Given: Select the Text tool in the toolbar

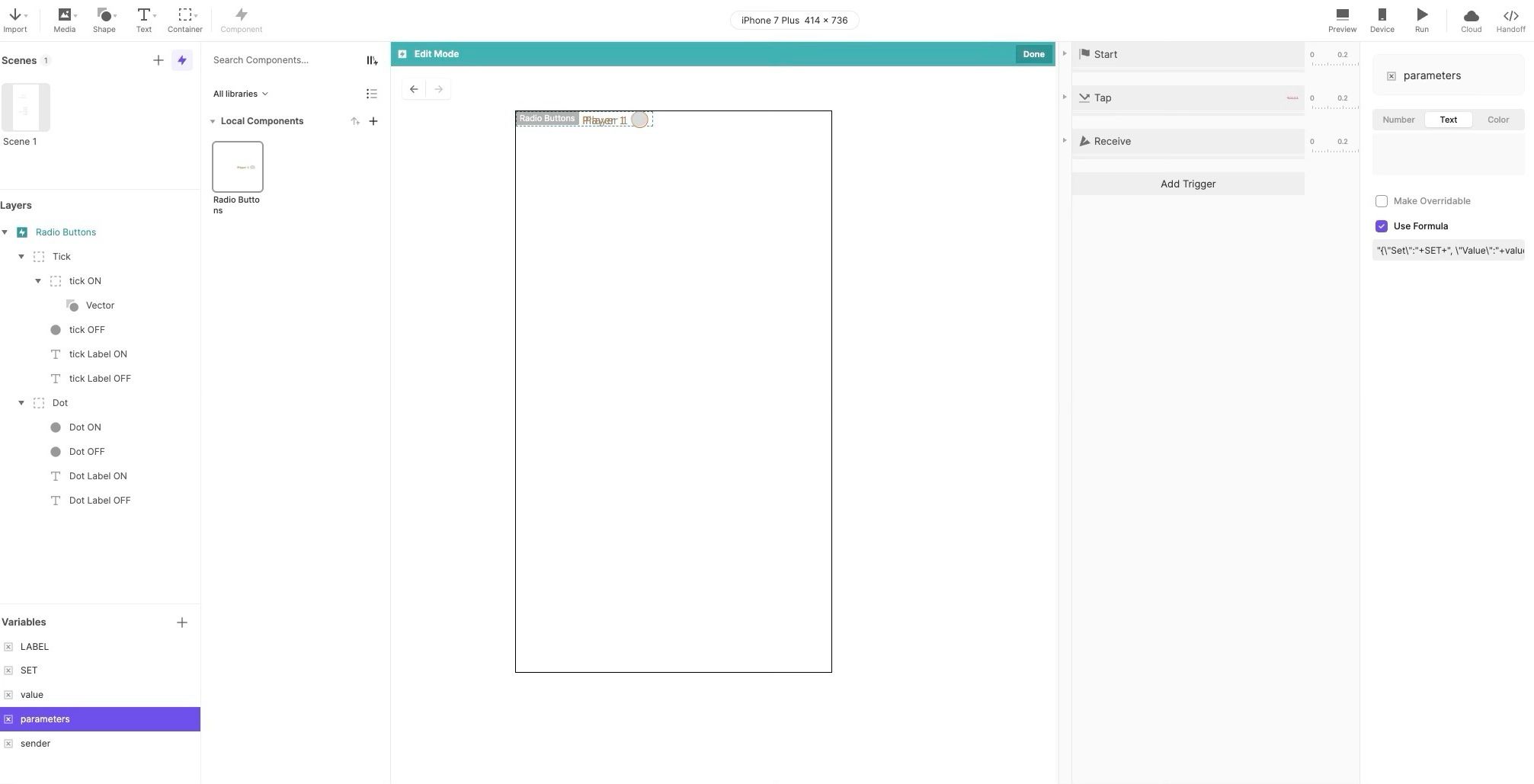Looking at the screenshot, I should [x=143, y=19].
